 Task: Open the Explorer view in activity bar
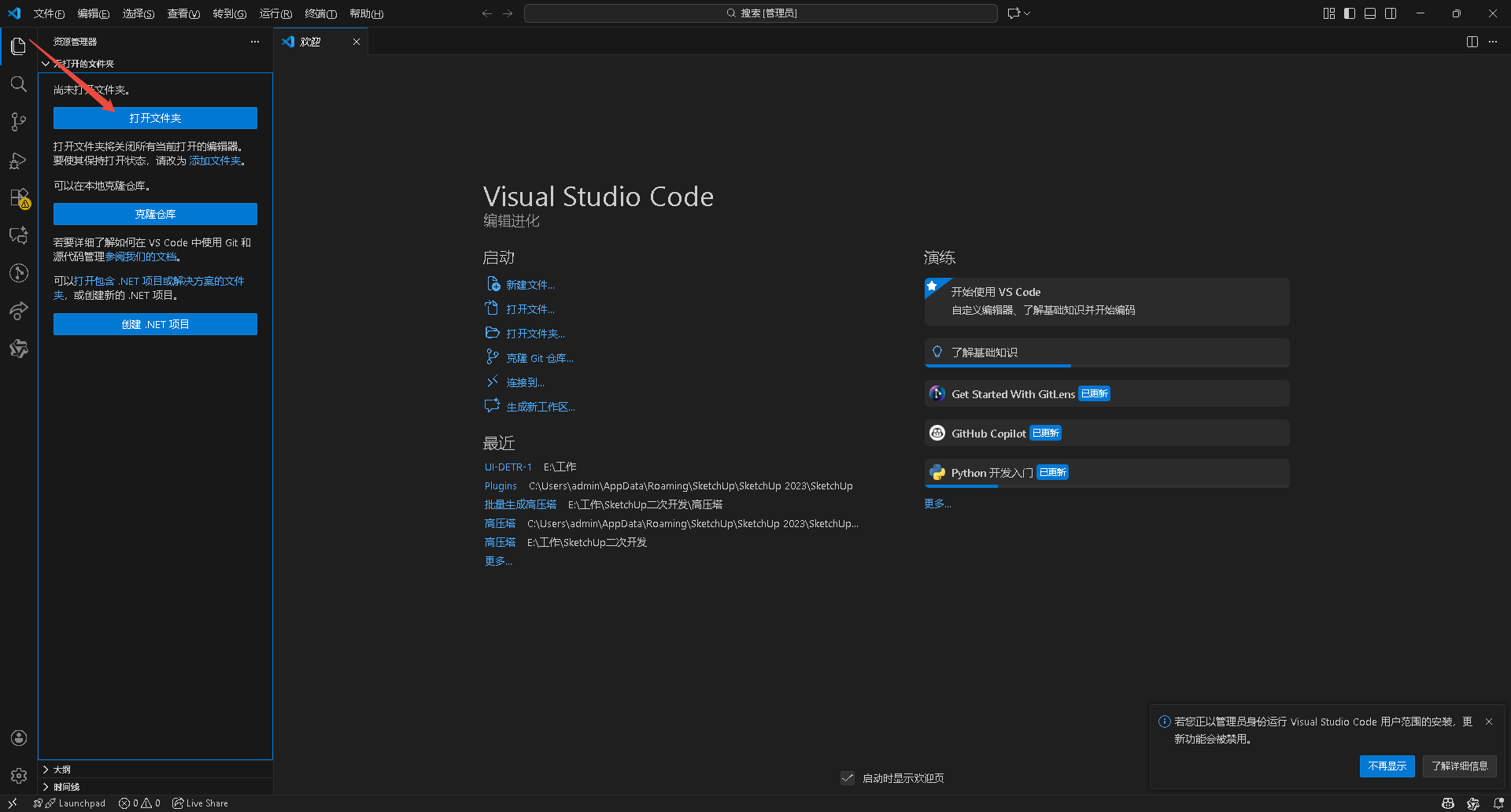18,46
